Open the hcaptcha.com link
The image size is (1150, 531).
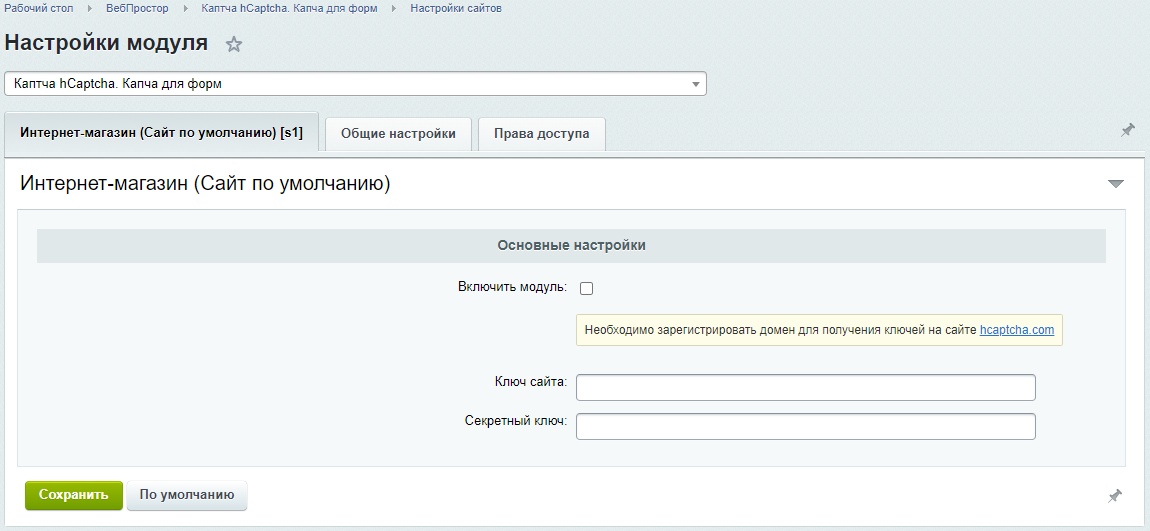1017,330
